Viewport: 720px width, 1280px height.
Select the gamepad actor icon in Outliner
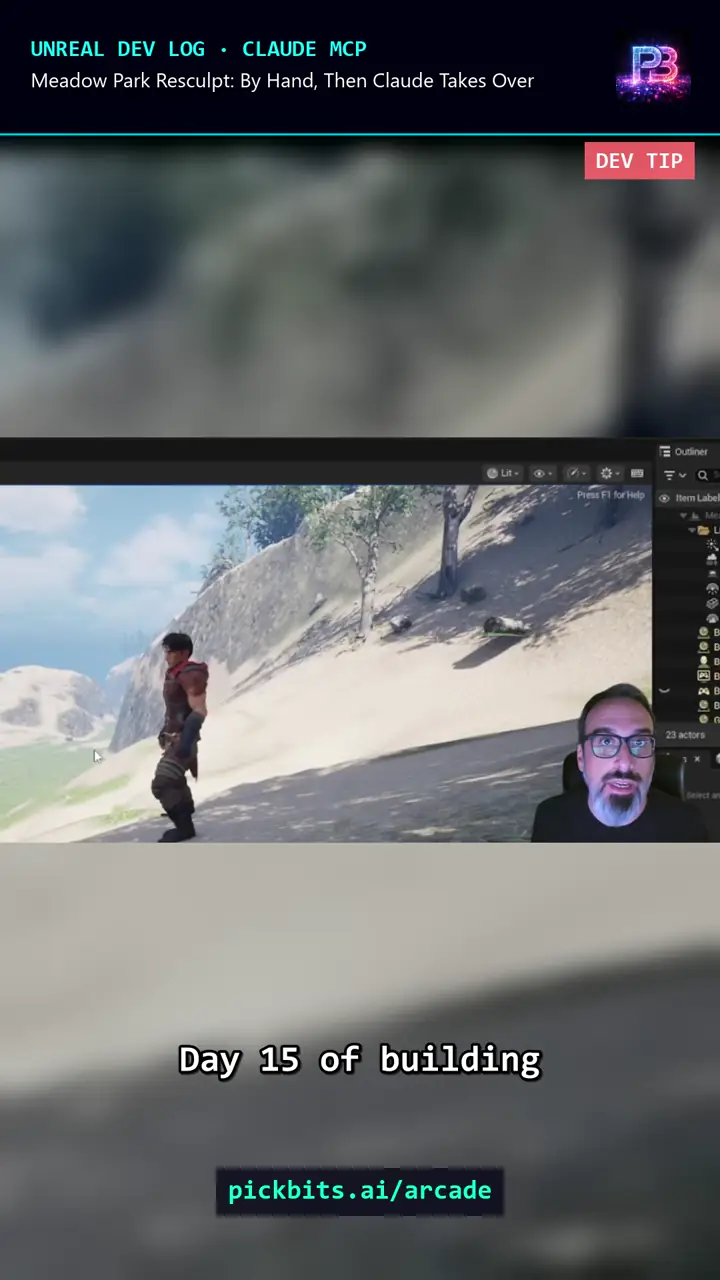coord(703,691)
